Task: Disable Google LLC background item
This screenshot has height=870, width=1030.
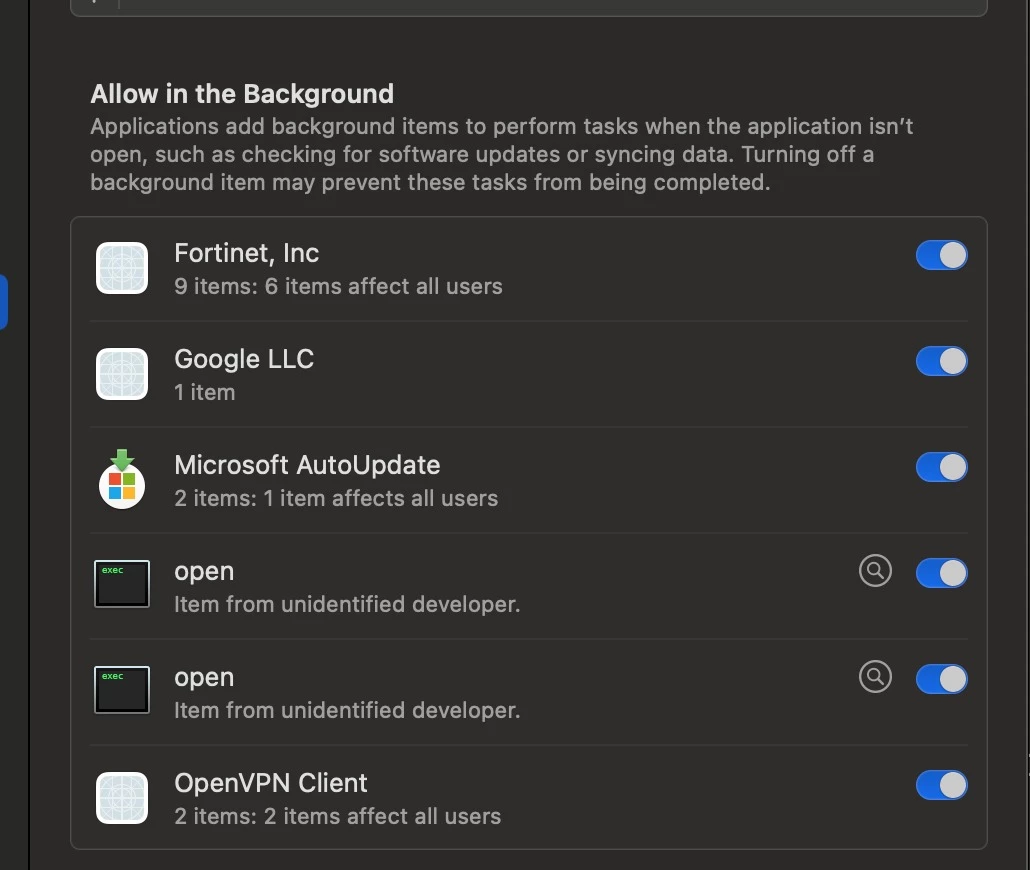Action: point(941,361)
